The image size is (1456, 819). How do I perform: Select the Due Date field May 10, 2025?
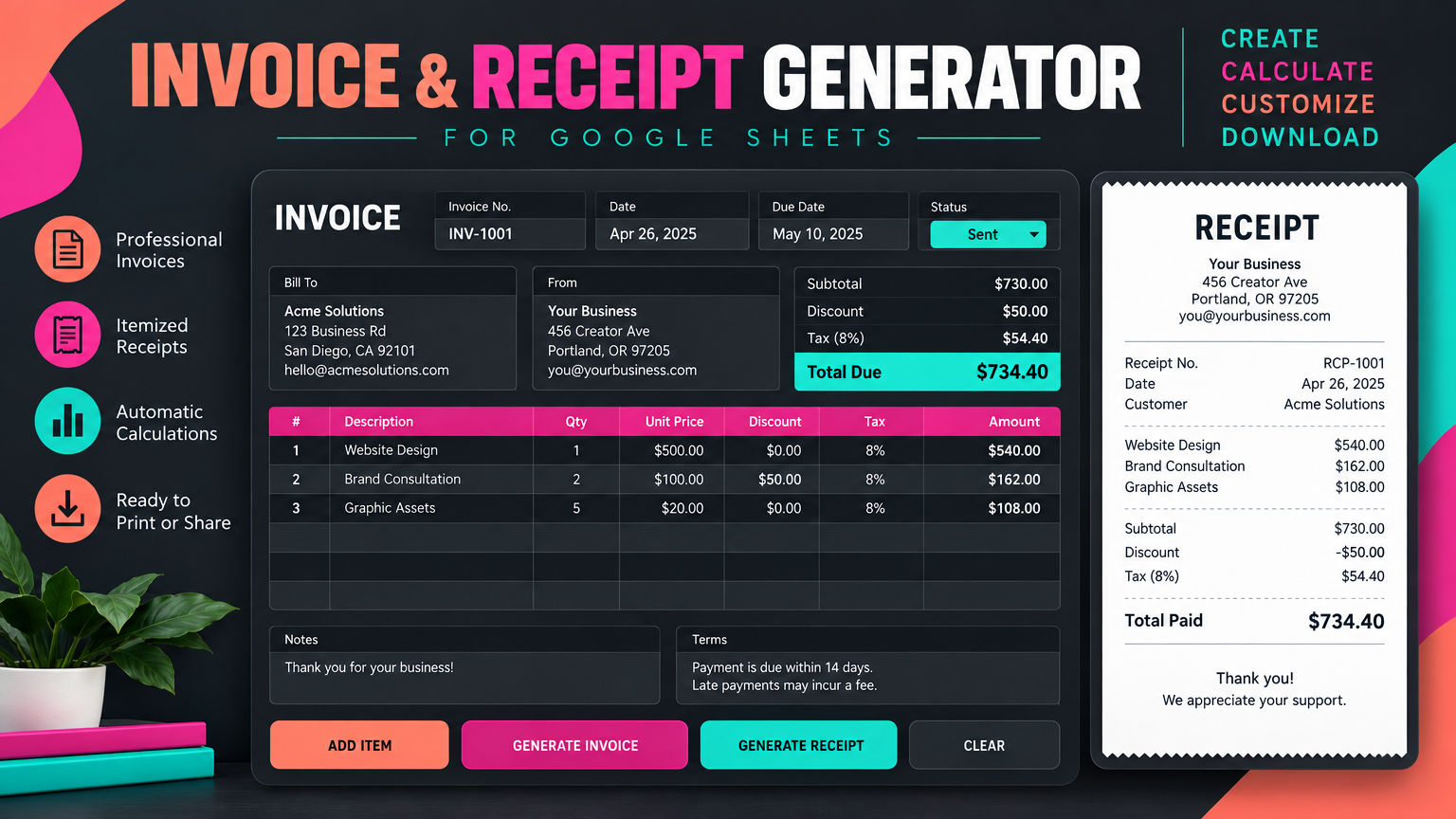tap(834, 234)
